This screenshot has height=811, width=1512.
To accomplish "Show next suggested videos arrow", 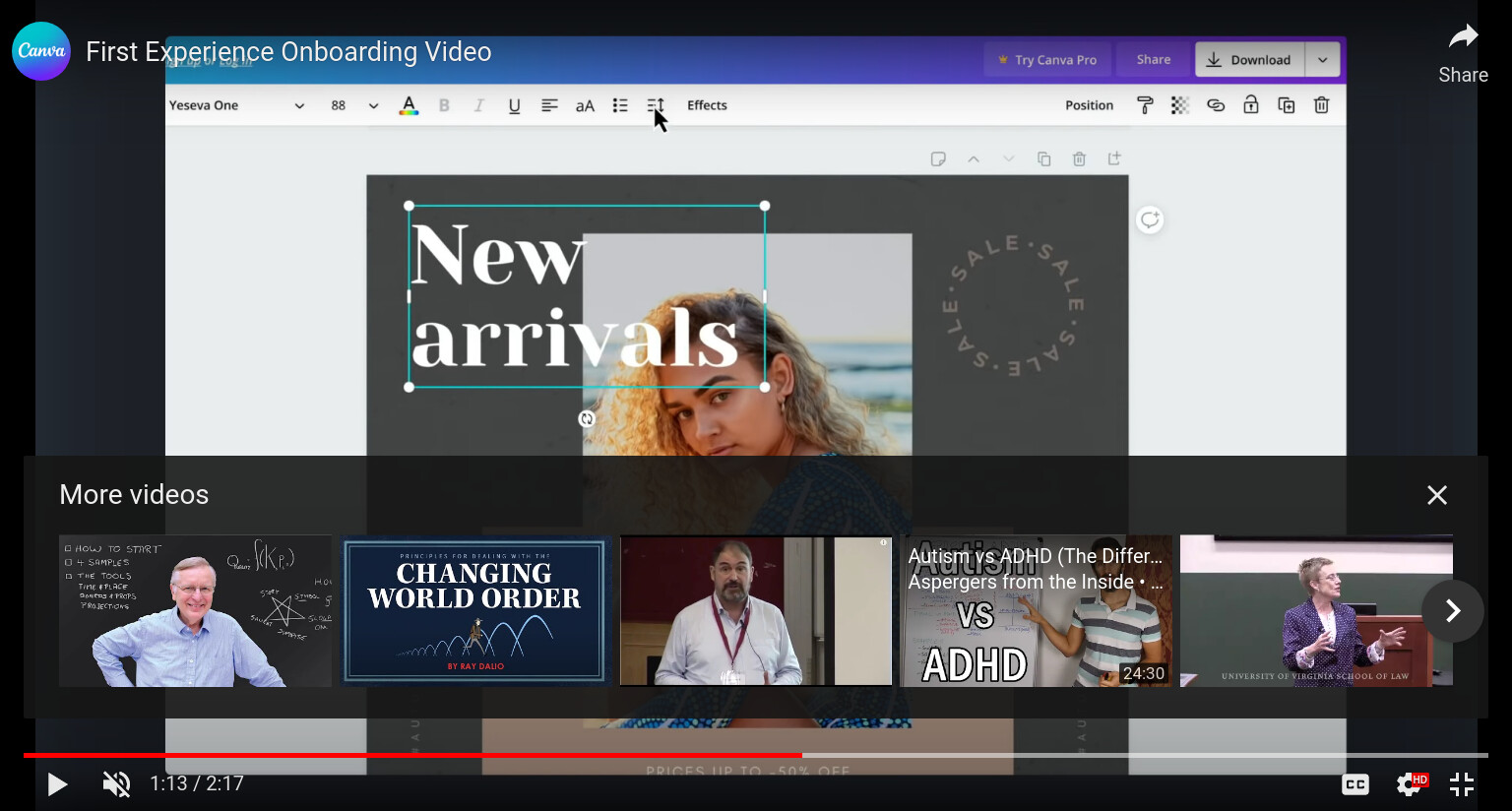I will (1453, 611).
